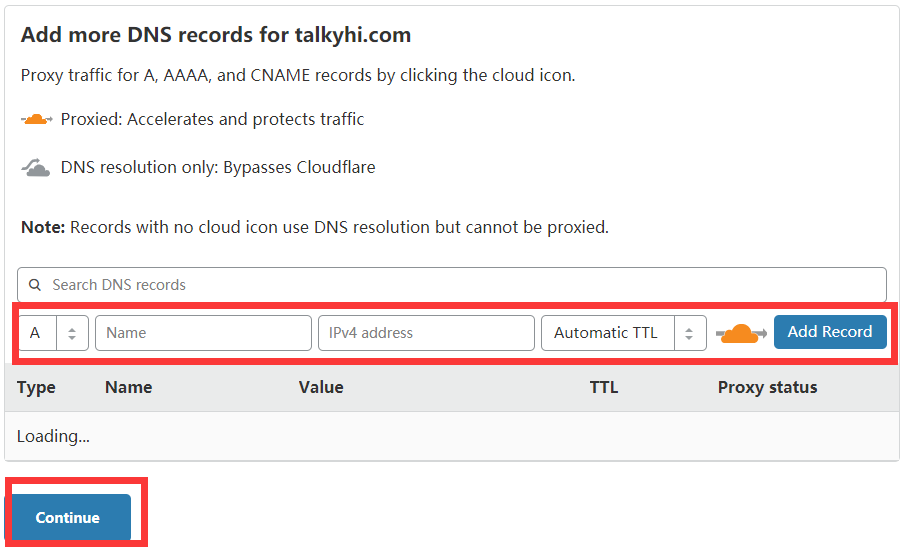Click the Type column header
This screenshot has height=553, width=924.
click(37, 388)
